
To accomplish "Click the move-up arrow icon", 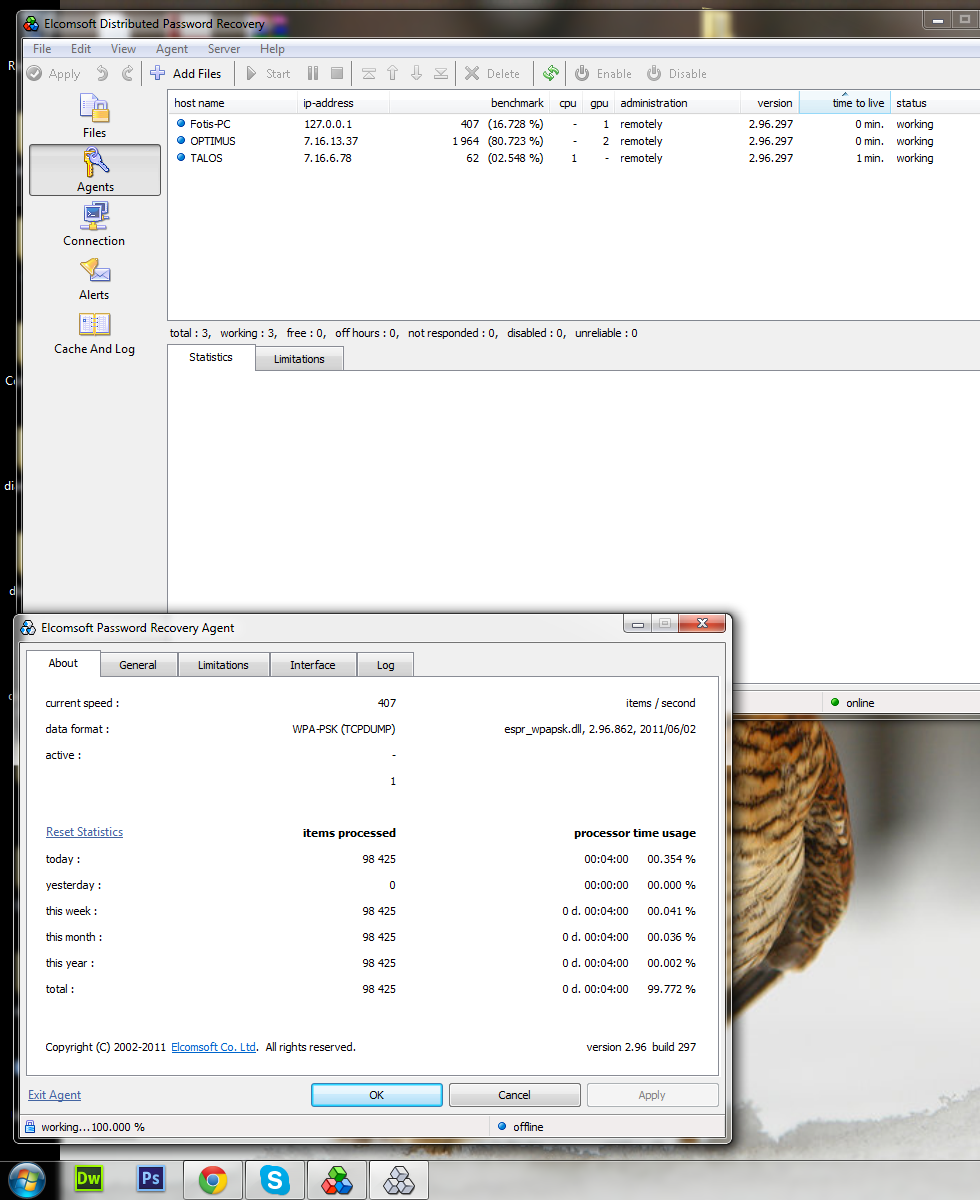I will (x=393, y=73).
